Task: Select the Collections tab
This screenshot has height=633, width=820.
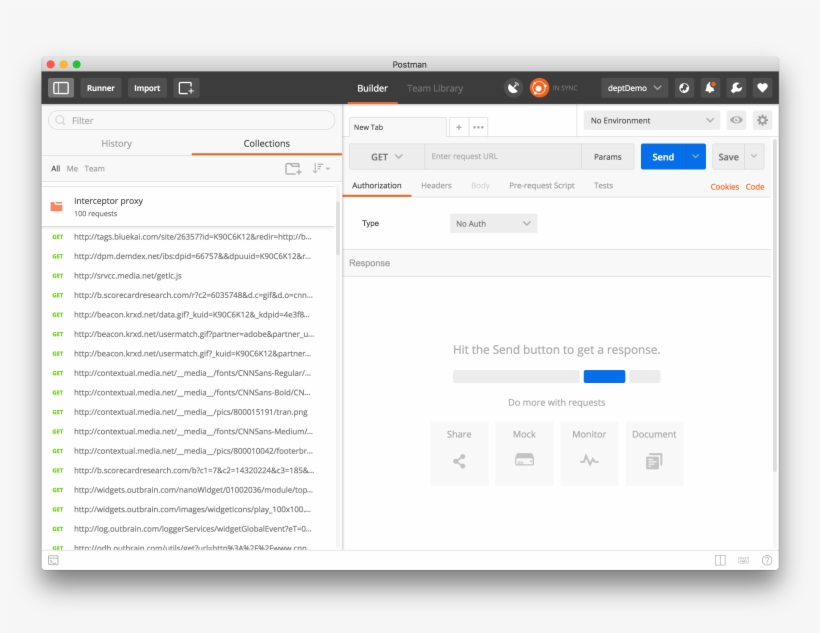Action: coord(267,143)
